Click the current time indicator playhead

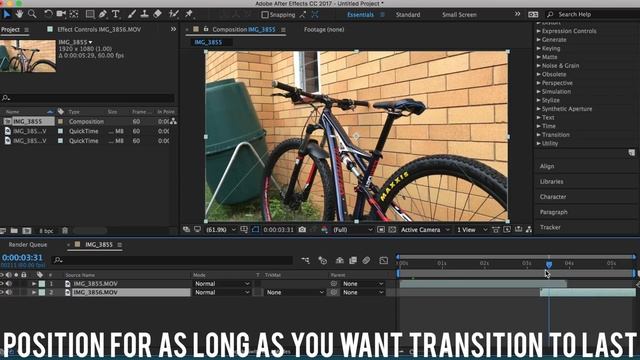(549, 264)
